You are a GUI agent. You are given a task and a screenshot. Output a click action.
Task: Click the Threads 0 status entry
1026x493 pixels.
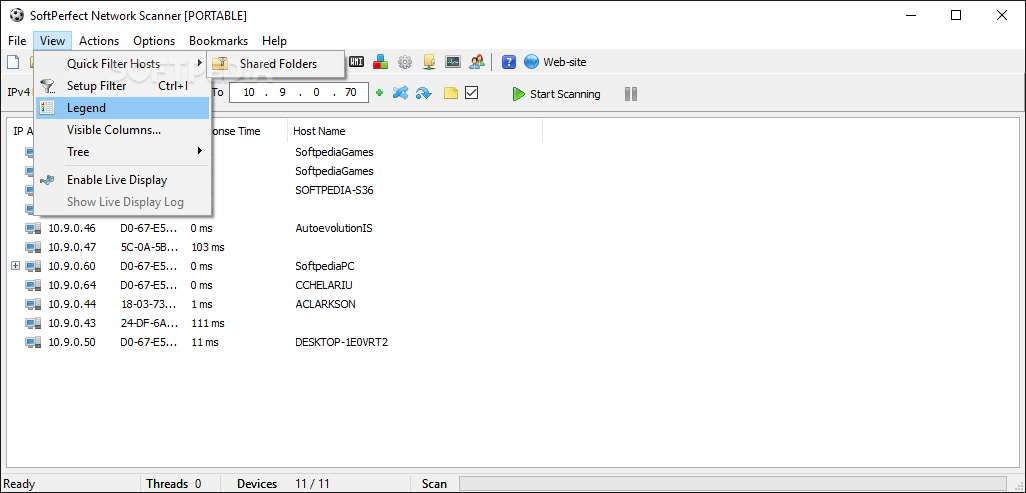173,484
